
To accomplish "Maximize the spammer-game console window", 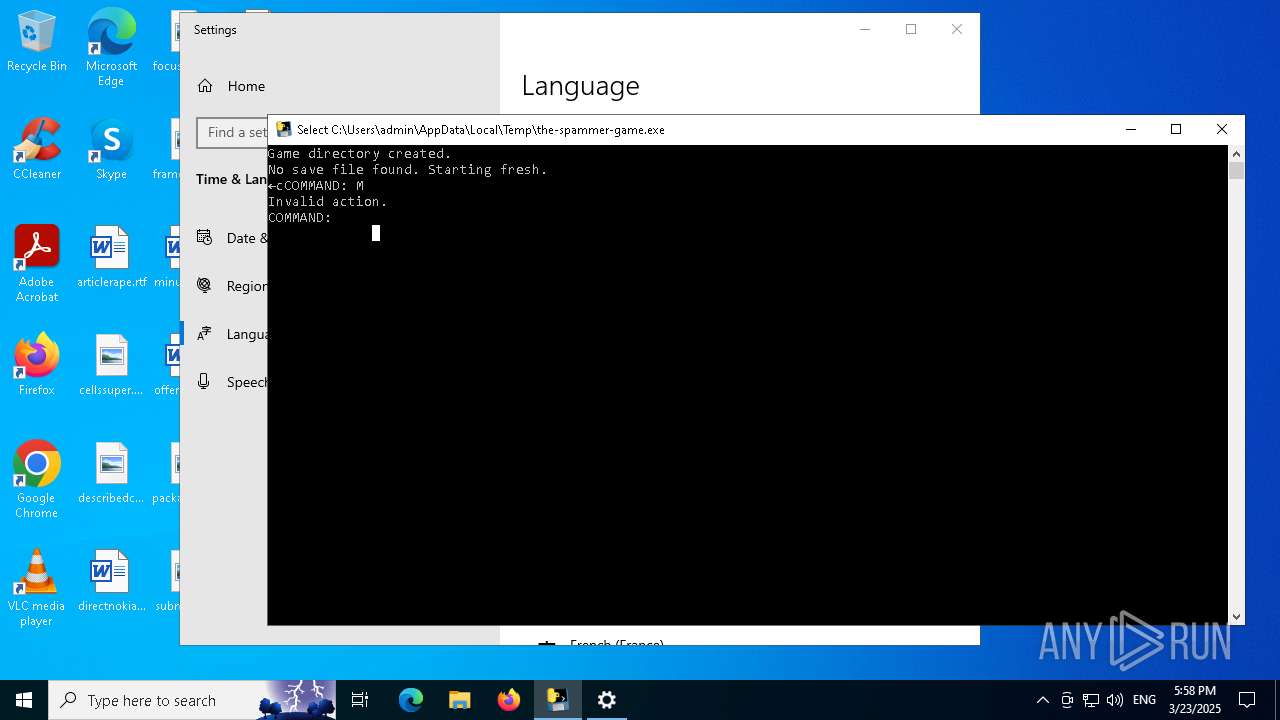I will [1176, 129].
